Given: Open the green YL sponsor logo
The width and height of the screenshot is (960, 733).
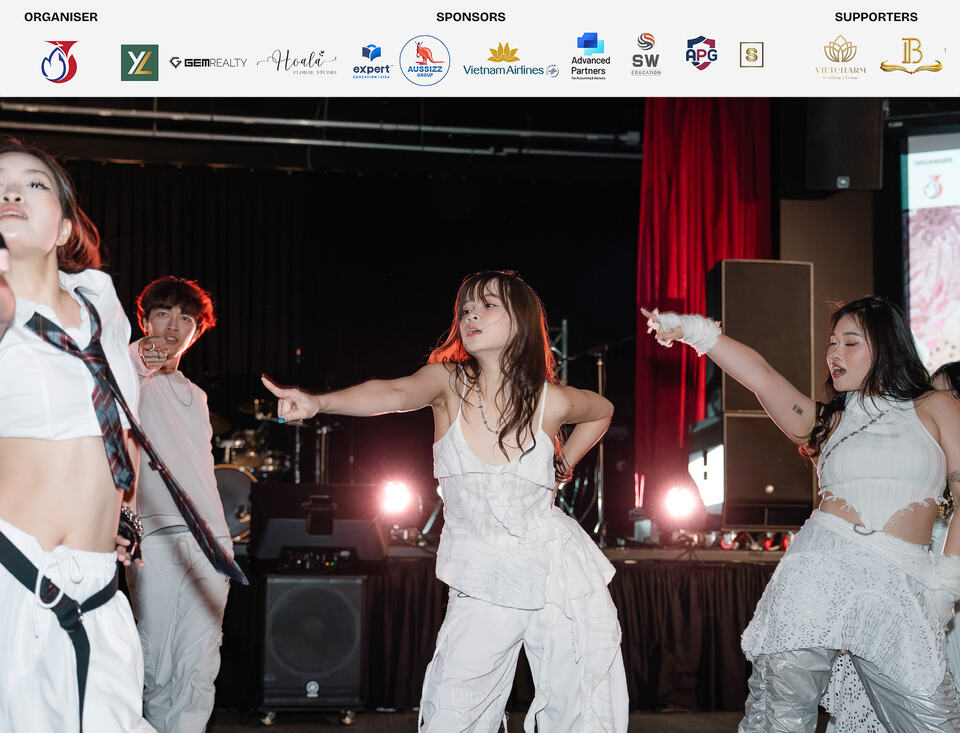Looking at the screenshot, I should 140,62.
